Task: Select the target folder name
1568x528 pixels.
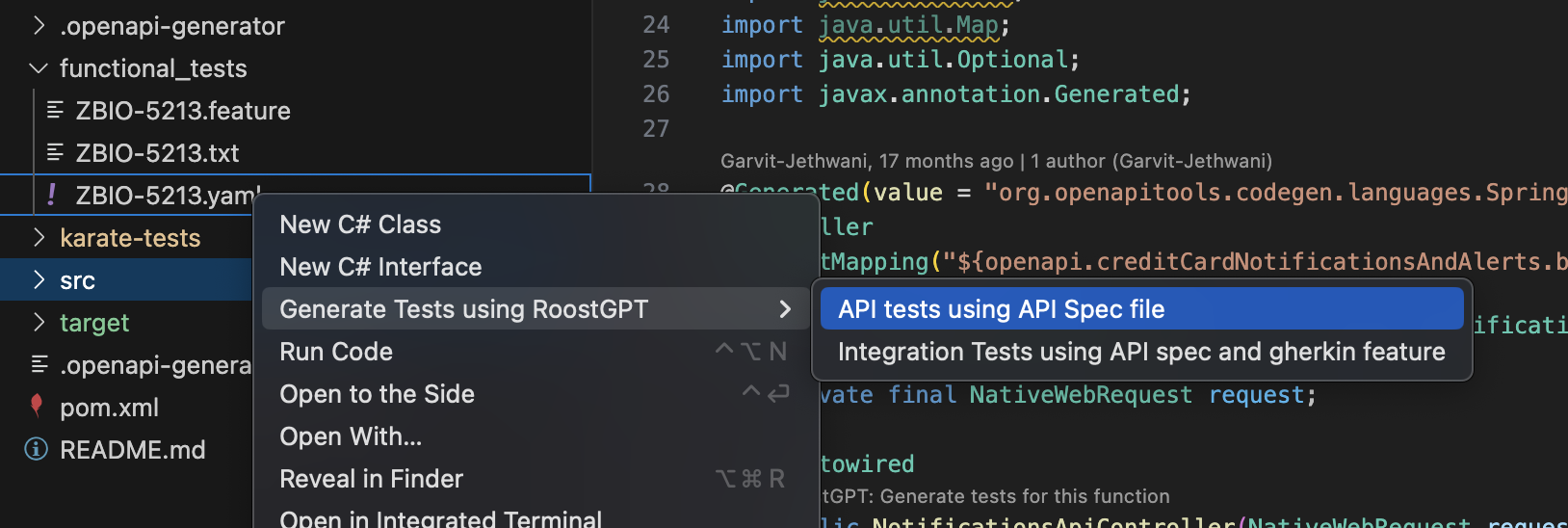Action: click(94, 323)
